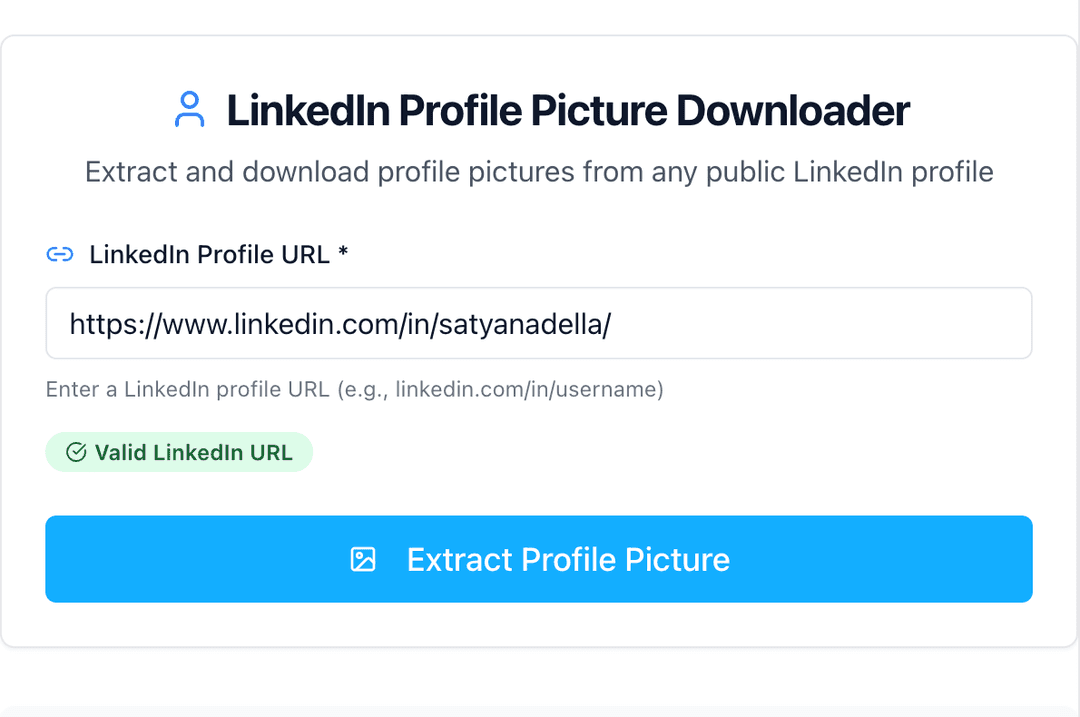Click the chain link icon beside the URL label
1080x717 pixels.
pyautogui.click(x=60, y=255)
